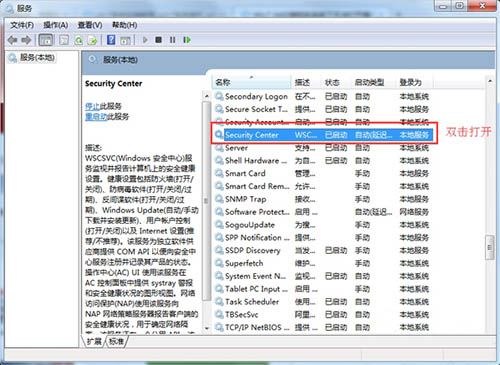Select the SogouUpdate service row
The image size is (500, 365).
coord(323,225)
